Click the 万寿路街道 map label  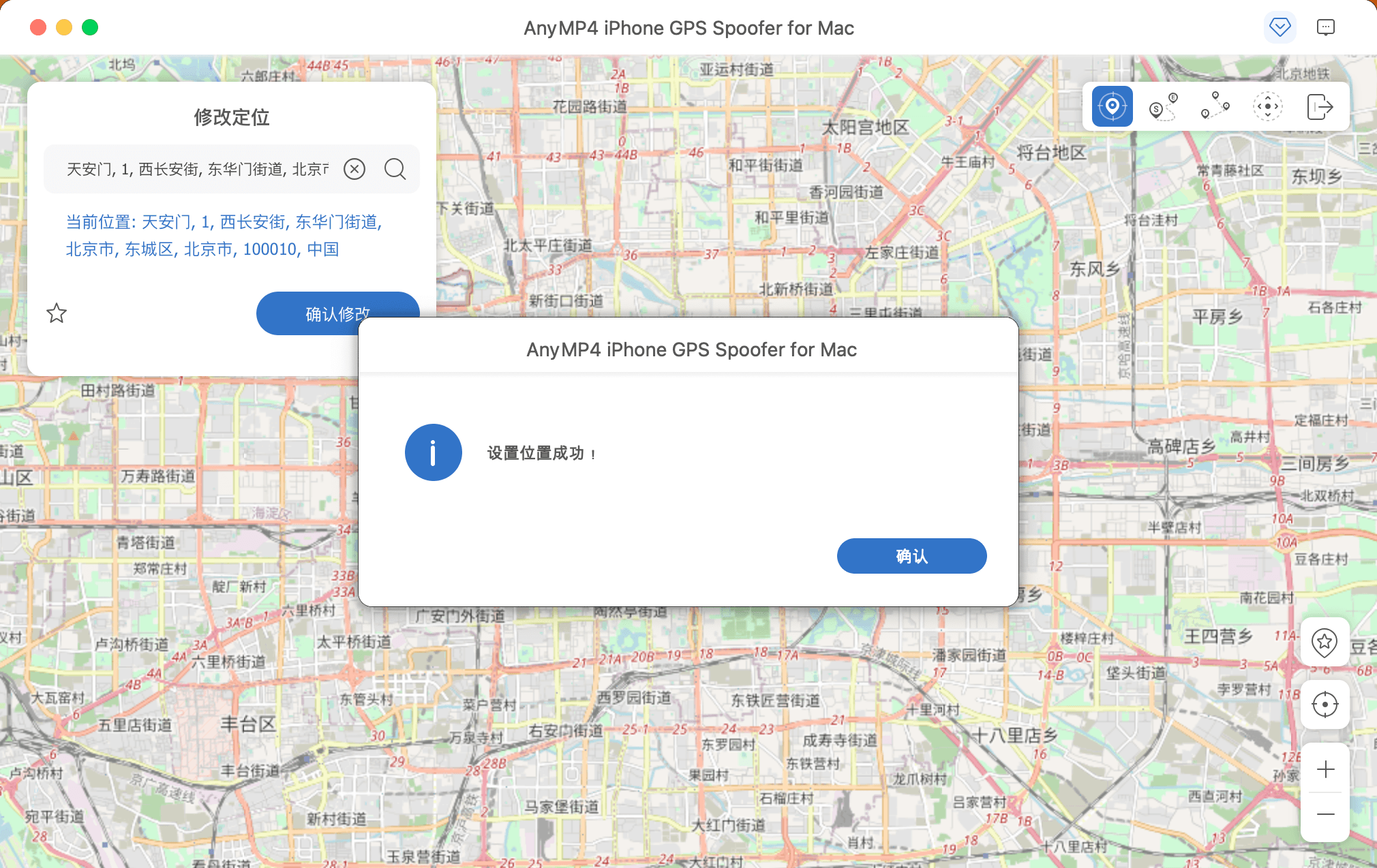[158, 476]
